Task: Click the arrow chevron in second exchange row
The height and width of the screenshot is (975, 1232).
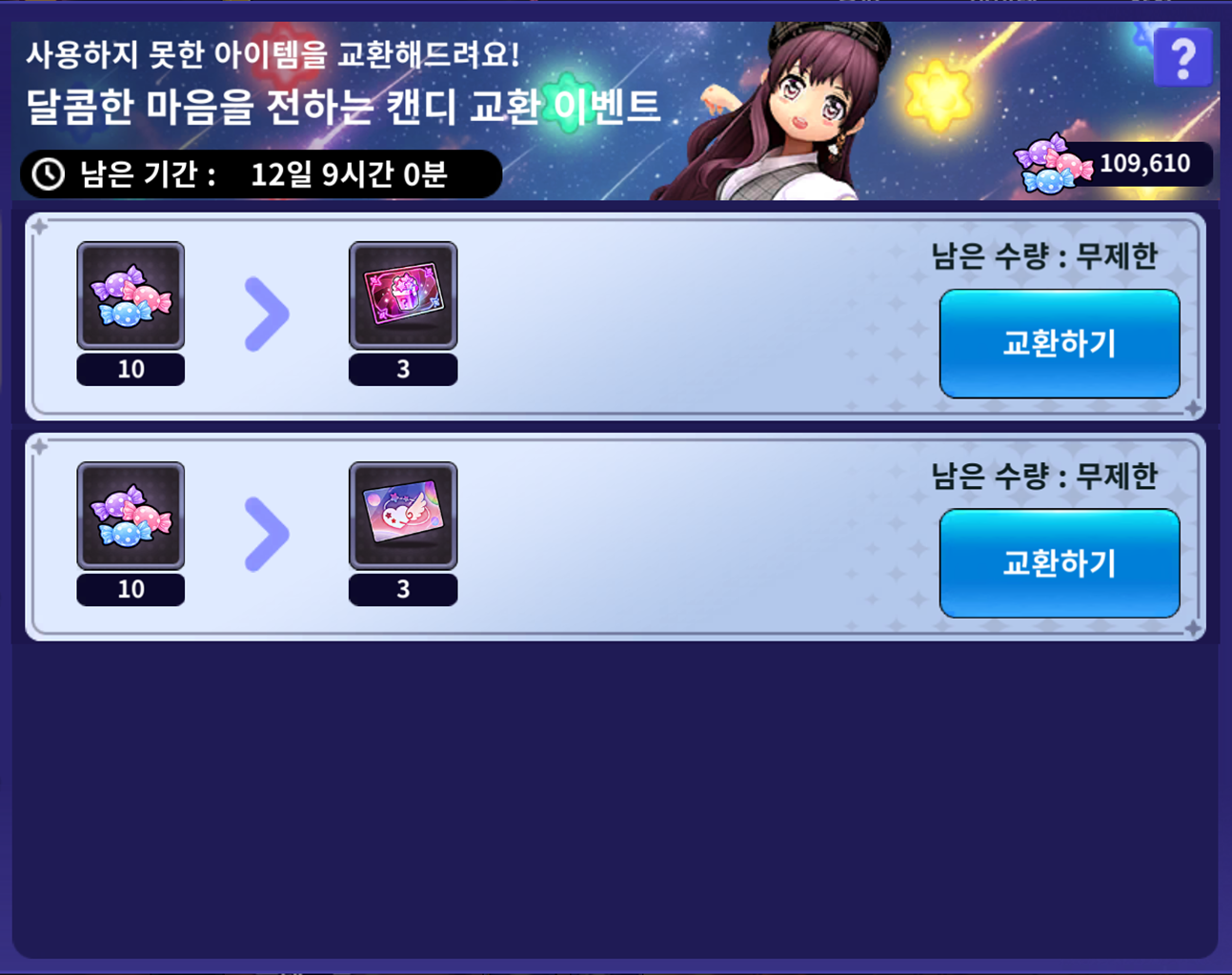Action: [267, 535]
